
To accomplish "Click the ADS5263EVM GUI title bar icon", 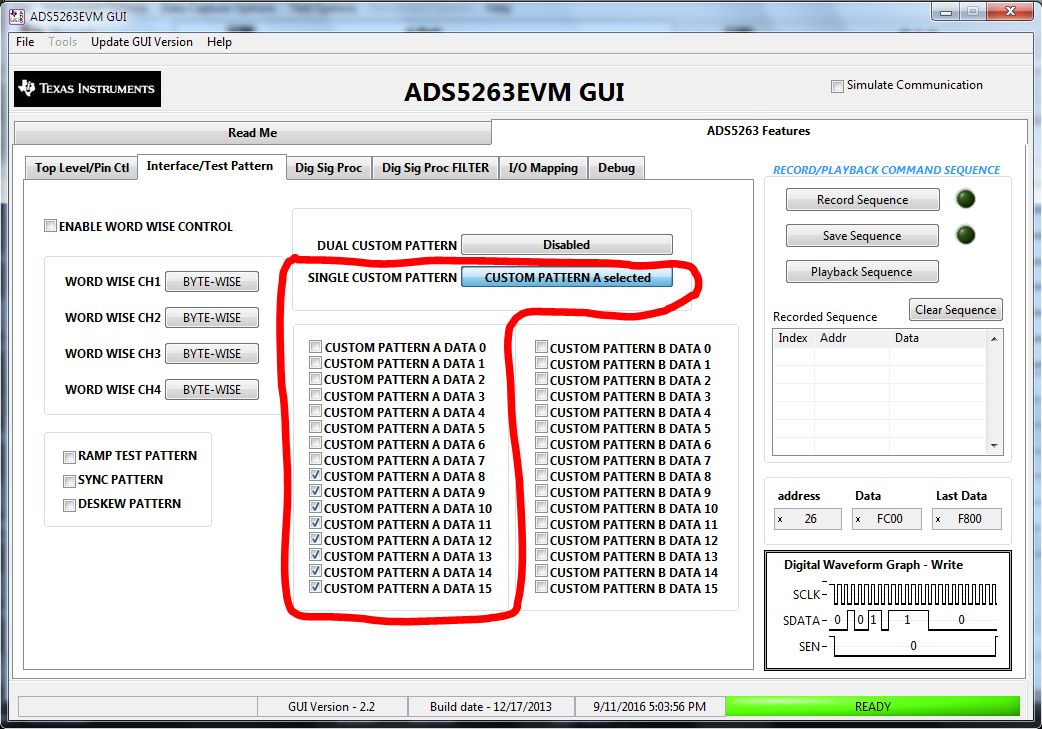I will [17, 16].
